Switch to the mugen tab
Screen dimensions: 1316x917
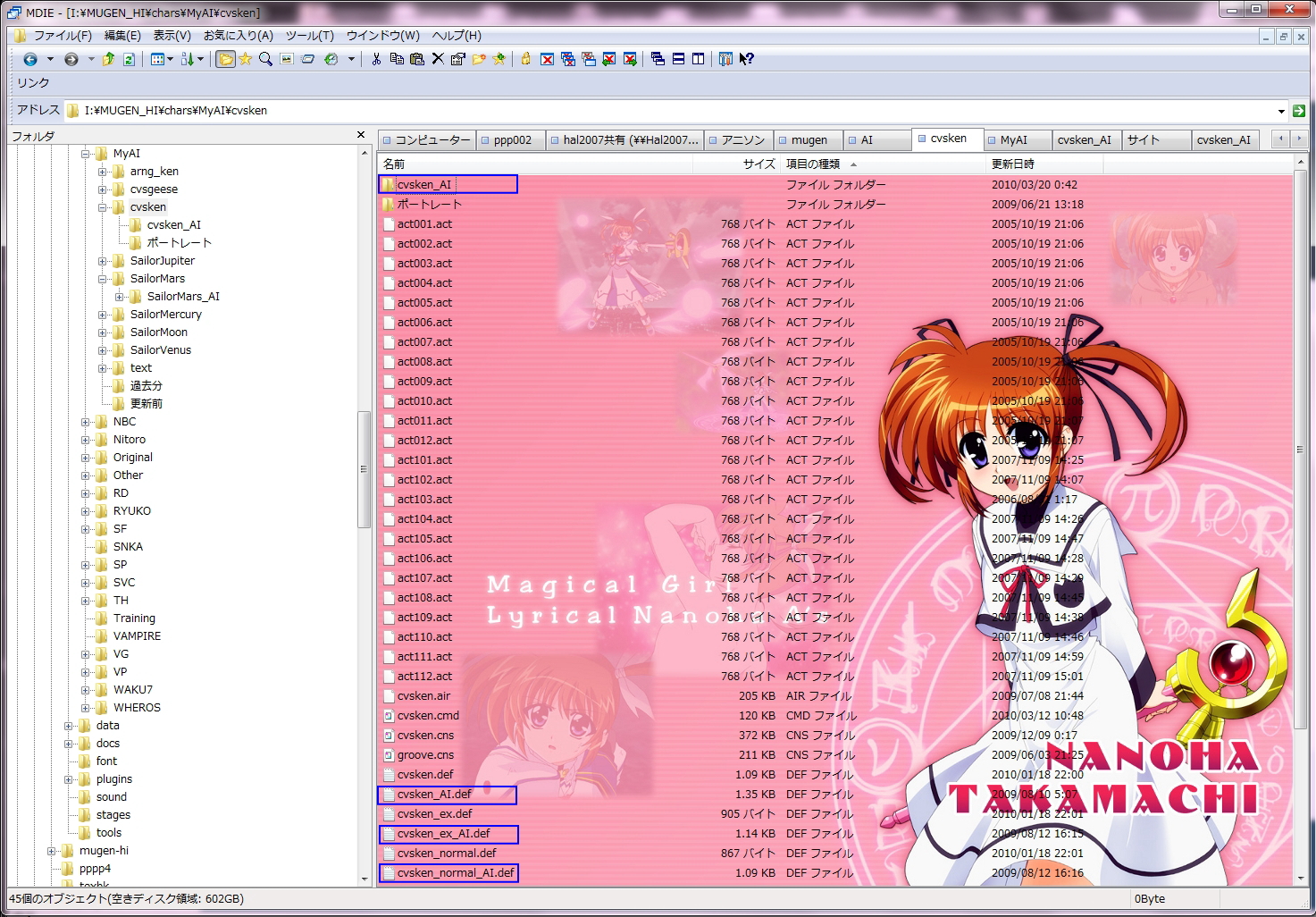pos(809,140)
